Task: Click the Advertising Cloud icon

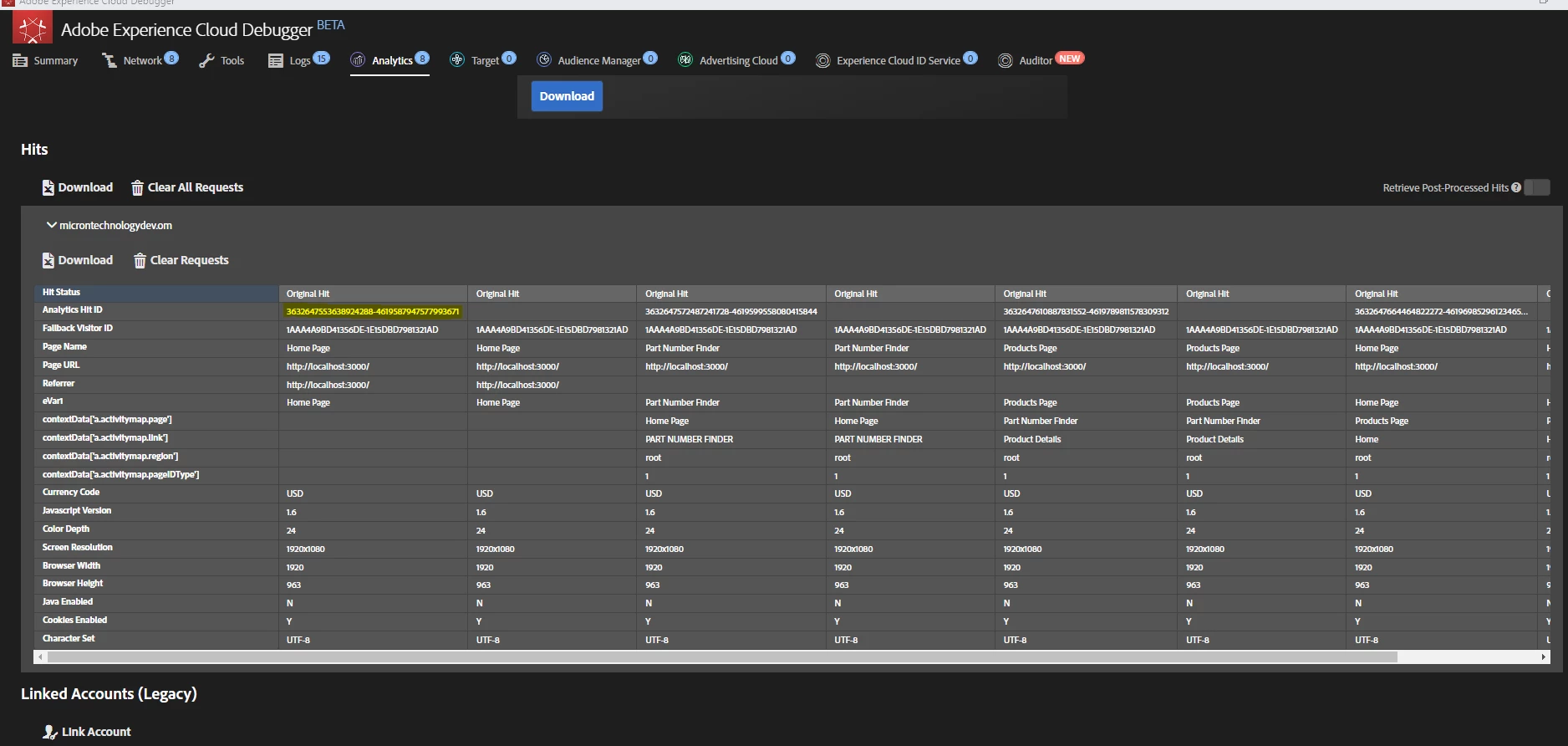Action: [685, 59]
